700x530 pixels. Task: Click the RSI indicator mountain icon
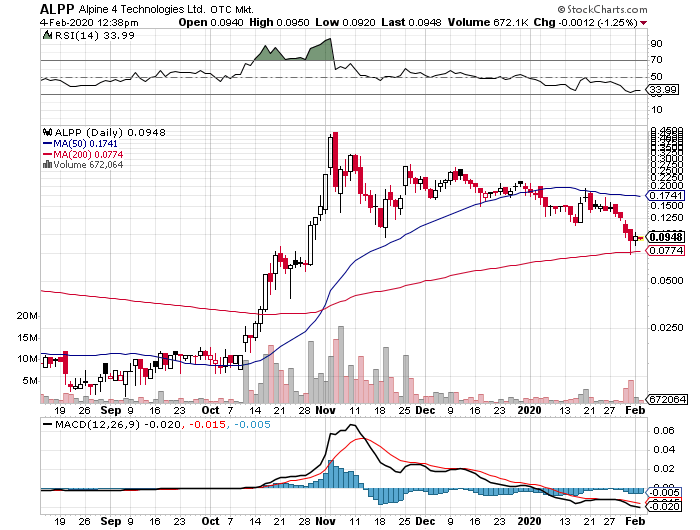[47, 35]
